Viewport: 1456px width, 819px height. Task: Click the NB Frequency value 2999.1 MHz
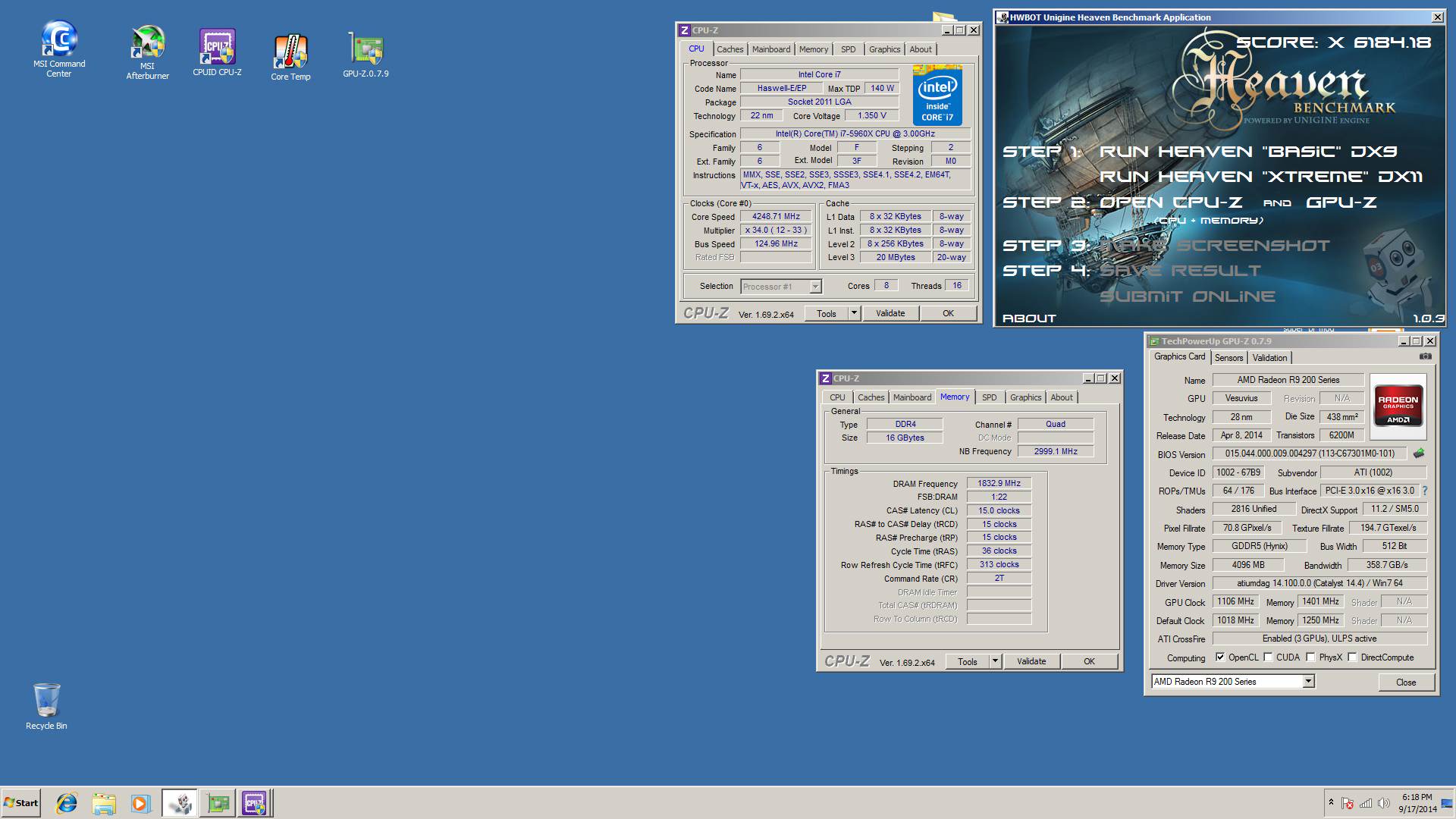(x=1056, y=451)
